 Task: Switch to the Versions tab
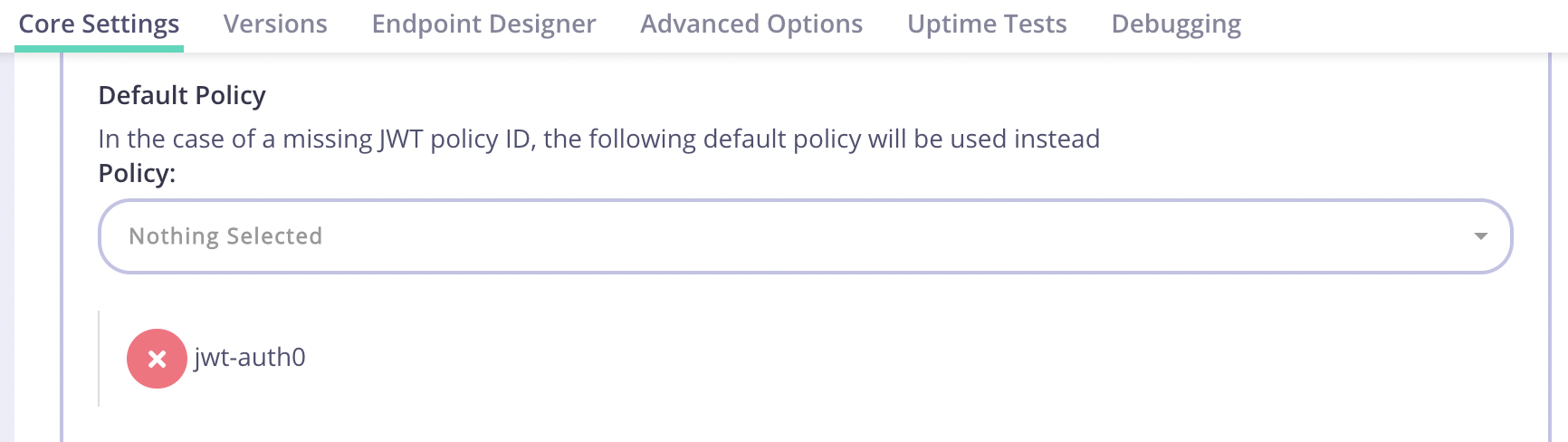(275, 24)
